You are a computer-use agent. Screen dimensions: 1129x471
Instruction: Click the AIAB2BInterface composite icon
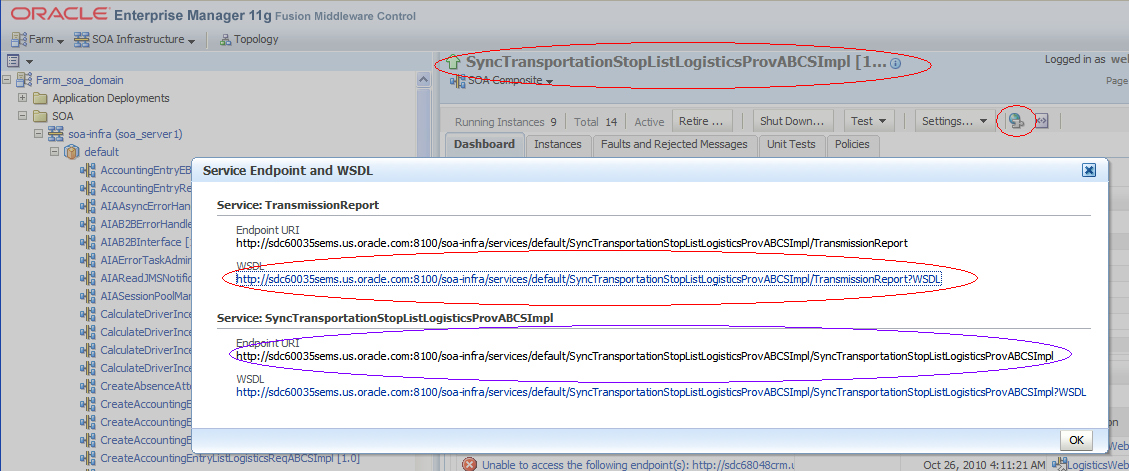click(89, 242)
